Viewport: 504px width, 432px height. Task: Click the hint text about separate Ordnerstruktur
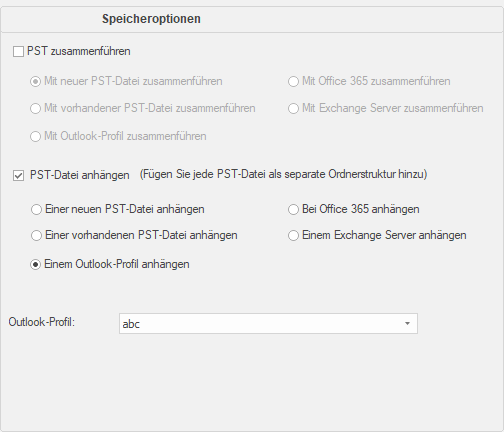pos(283,174)
